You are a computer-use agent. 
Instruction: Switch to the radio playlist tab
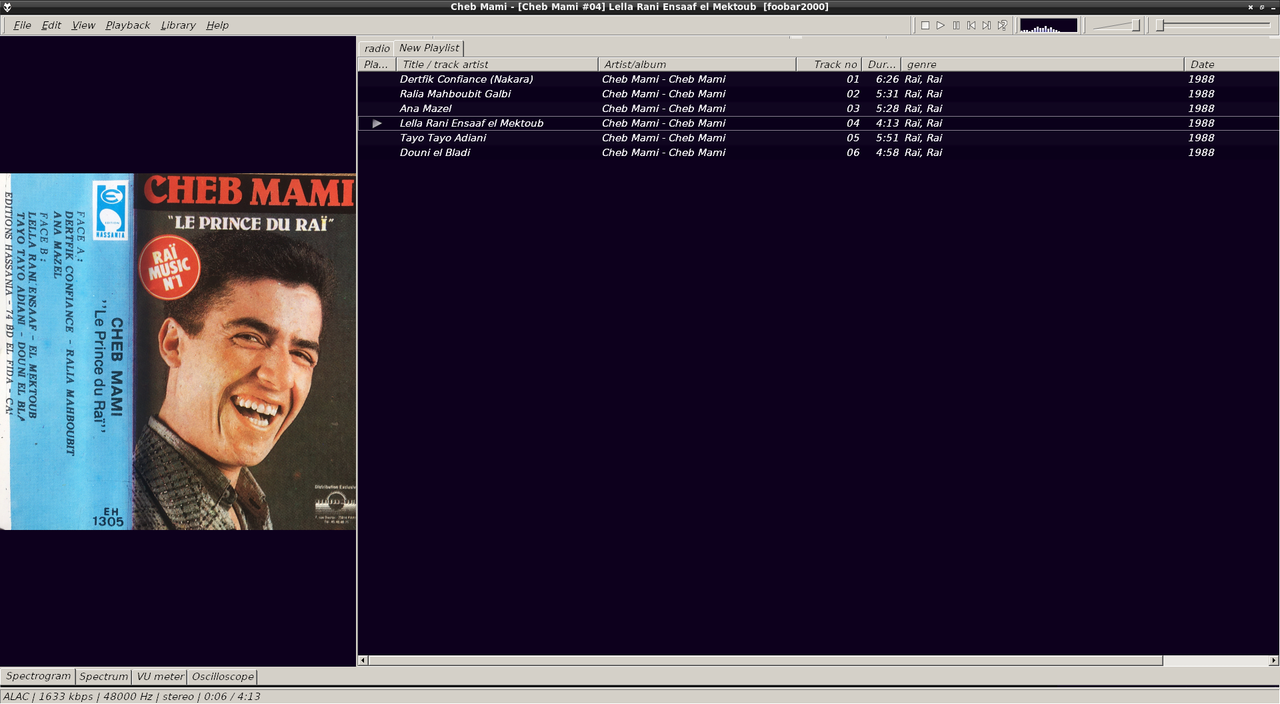click(x=377, y=48)
